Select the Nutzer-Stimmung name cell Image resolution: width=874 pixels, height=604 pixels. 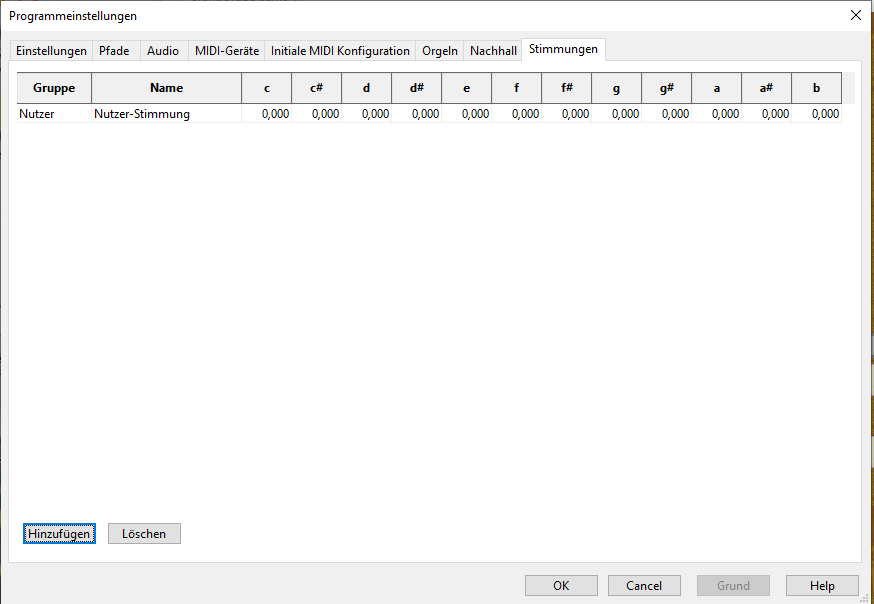click(x=166, y=114)
